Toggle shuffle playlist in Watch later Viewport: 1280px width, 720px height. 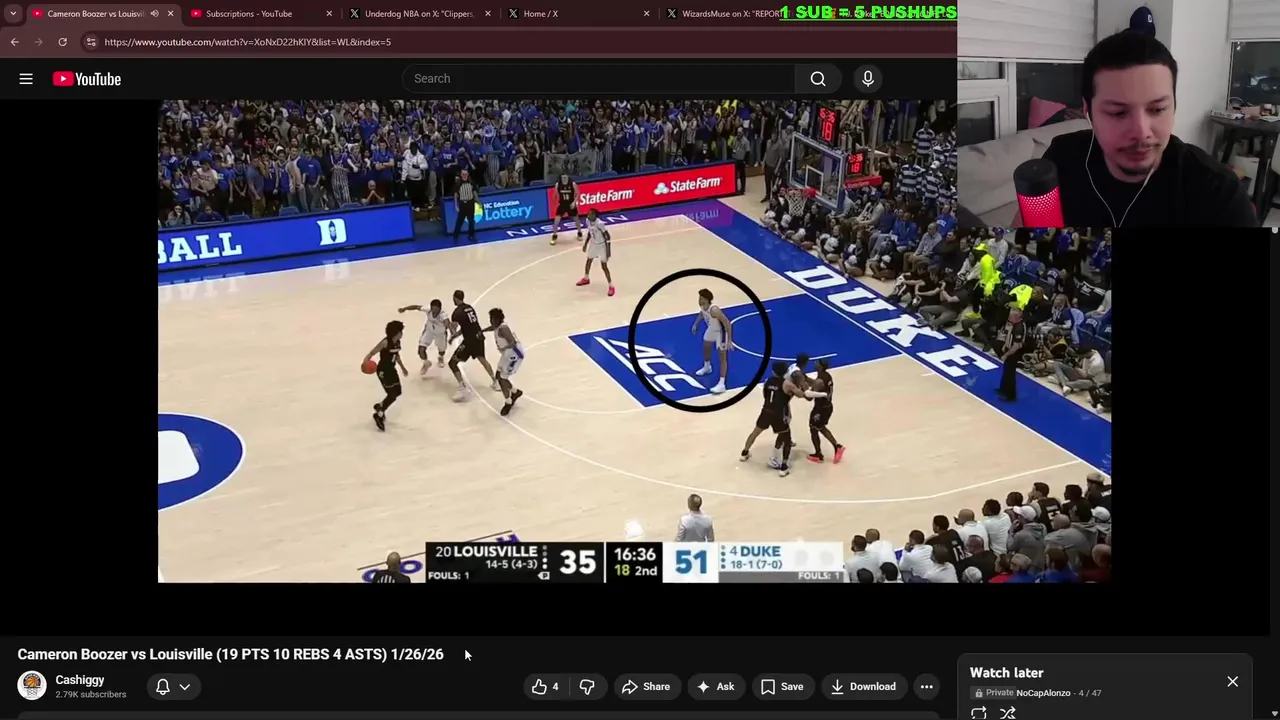coord(1008,713)
